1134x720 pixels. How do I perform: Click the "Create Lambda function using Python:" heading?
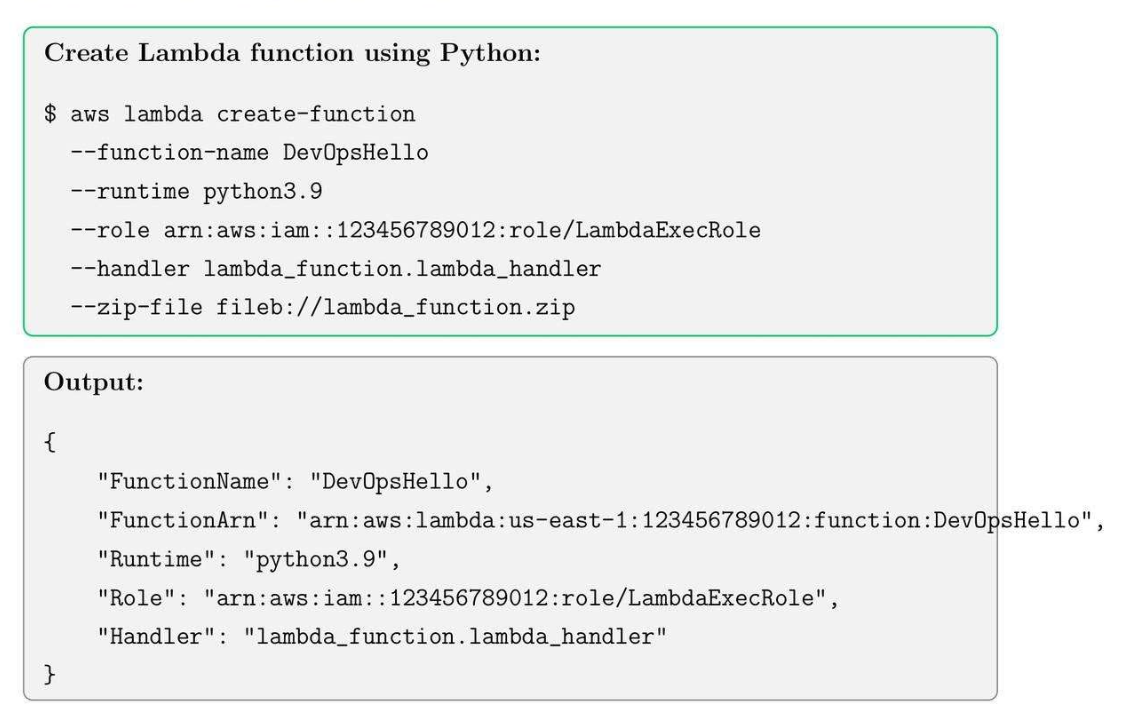click(292, 54)
